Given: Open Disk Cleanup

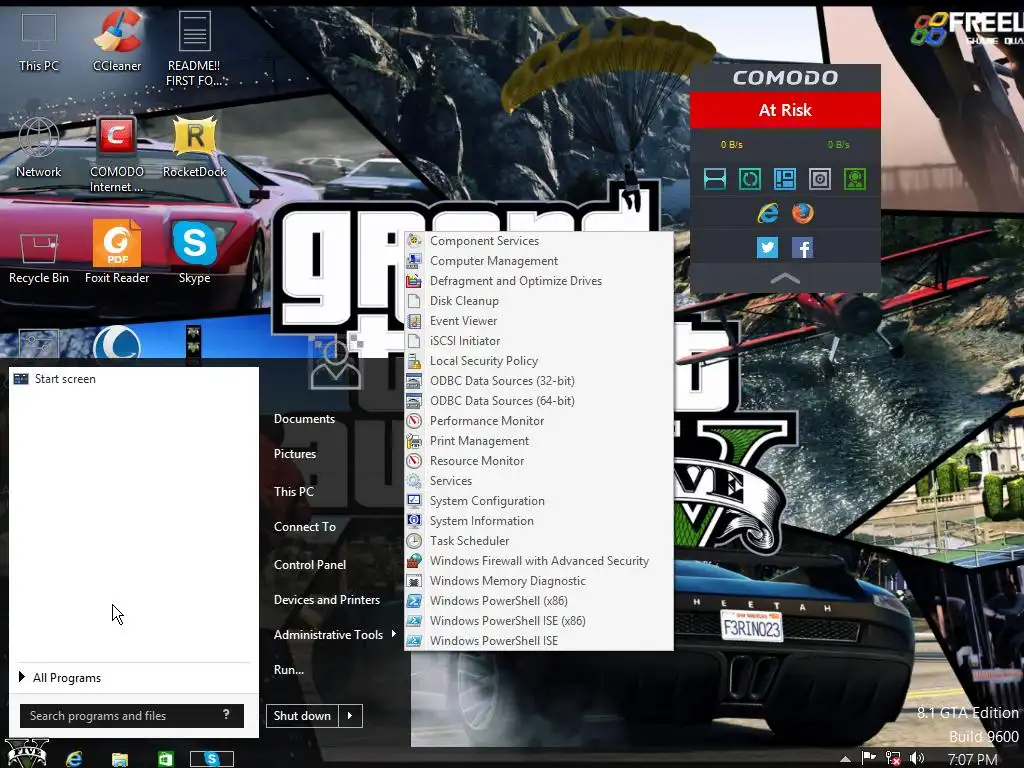Looking at the screenshot, I should click(x=539, y=300).
